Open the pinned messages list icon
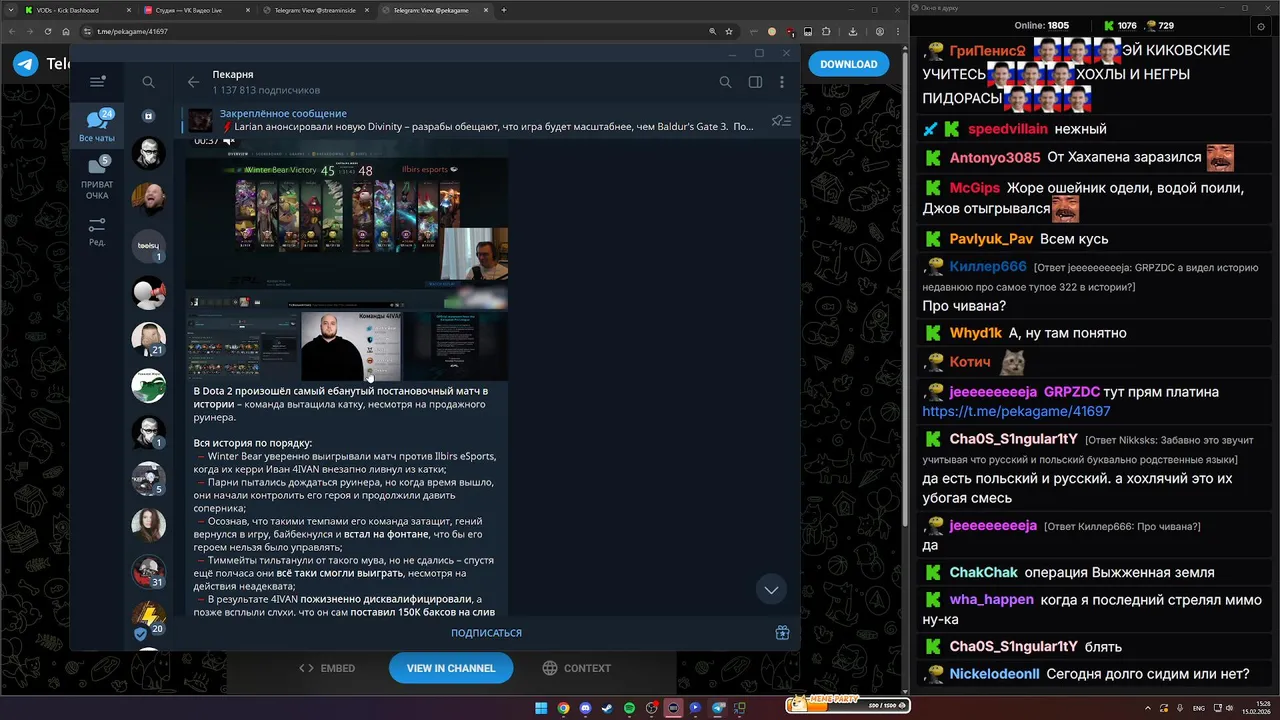 [781, 121]
